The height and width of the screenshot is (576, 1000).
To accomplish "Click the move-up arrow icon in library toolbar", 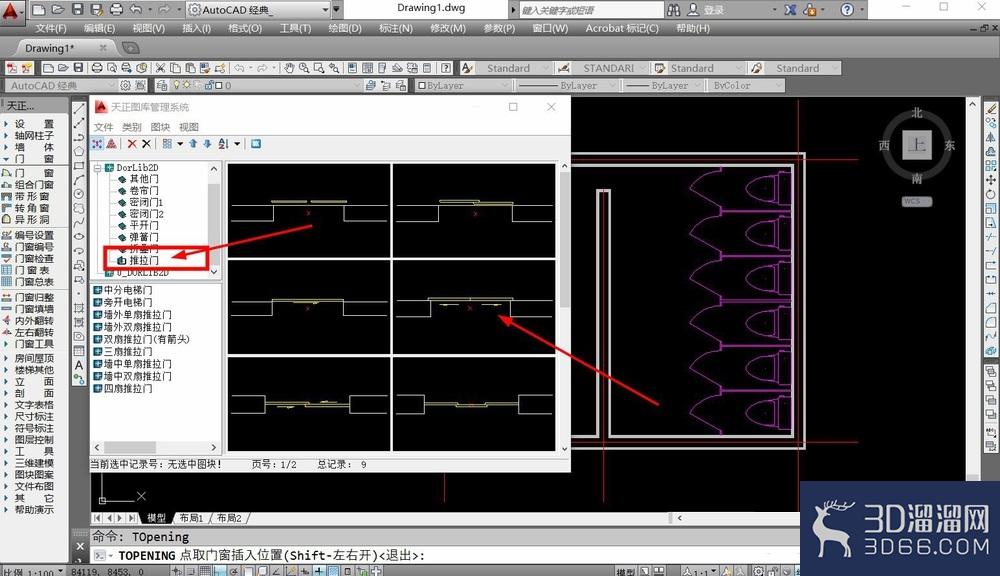I will [x=193, y=144].
